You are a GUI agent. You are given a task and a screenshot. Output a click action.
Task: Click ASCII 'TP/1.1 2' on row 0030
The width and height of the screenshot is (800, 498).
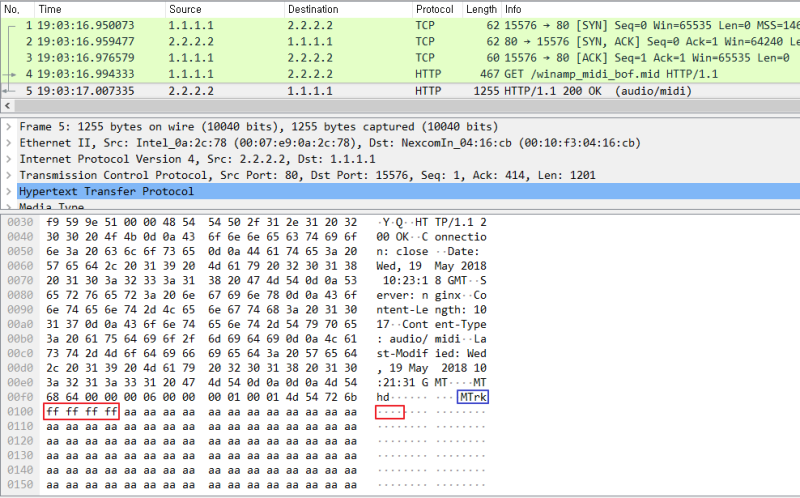[x=461, y=222]
